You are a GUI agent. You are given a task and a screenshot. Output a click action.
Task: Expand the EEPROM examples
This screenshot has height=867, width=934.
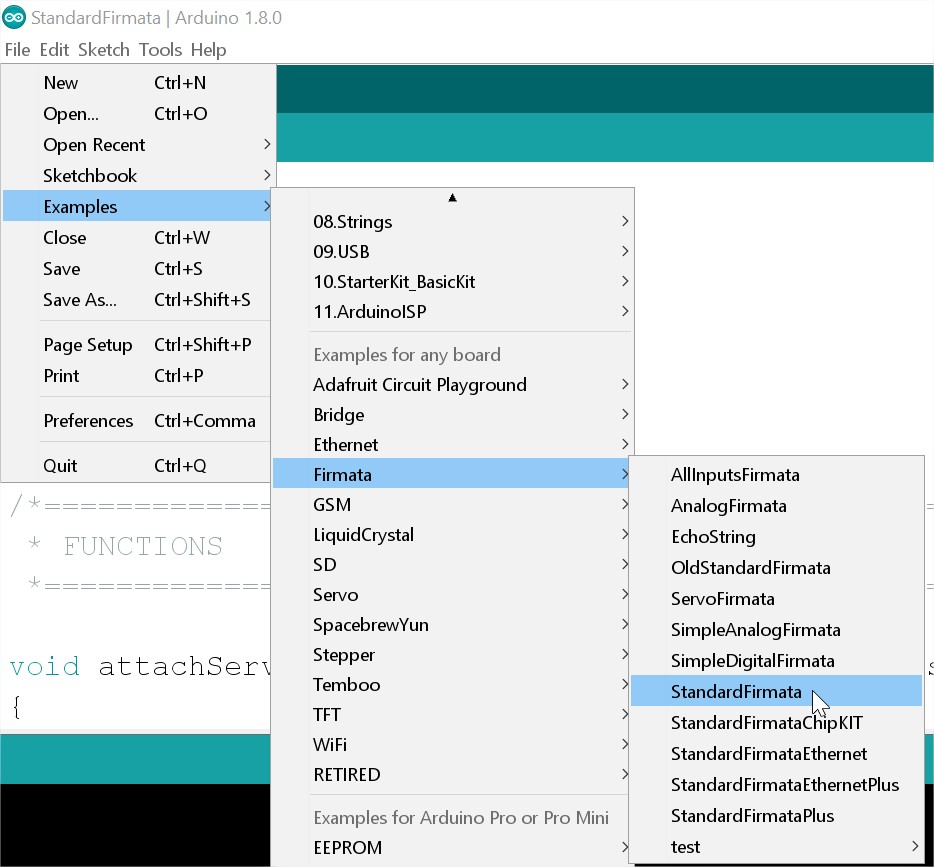coord(452,848)
